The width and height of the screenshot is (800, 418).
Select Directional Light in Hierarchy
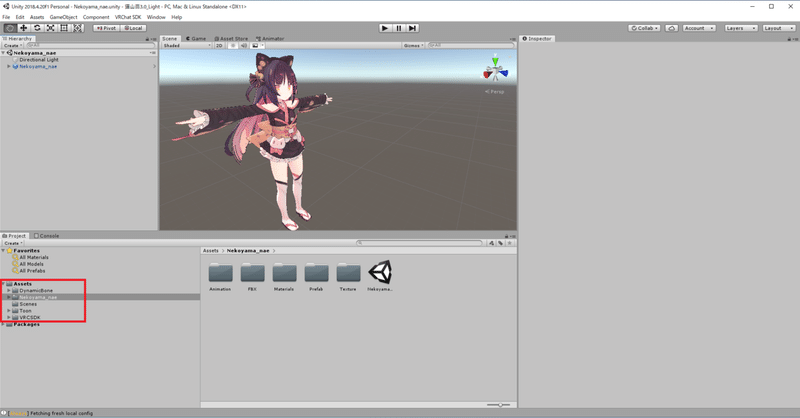click(x=39, y=60)
